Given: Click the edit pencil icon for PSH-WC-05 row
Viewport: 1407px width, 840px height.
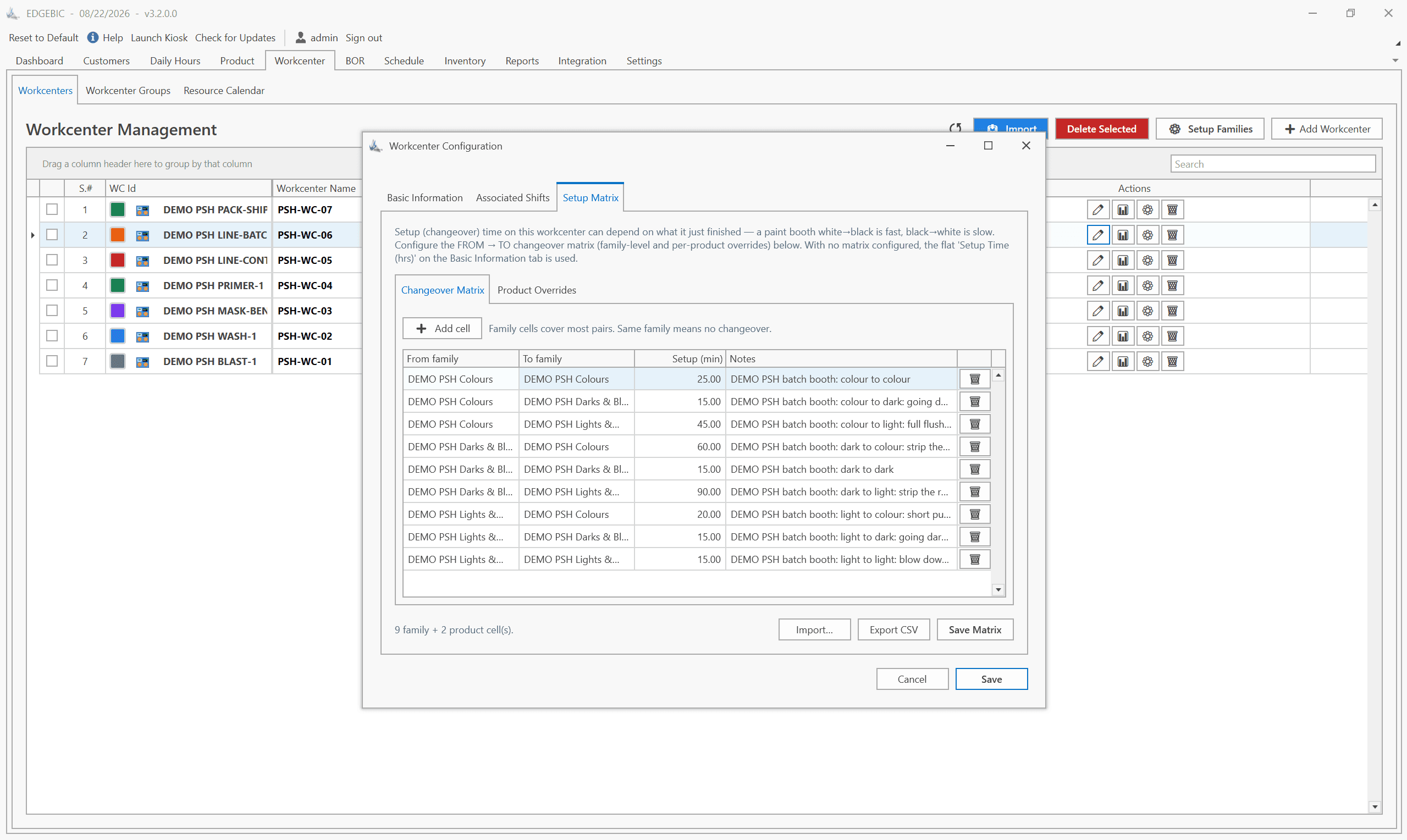Looking at the screenshot, I should click(x=1097, y=261).
